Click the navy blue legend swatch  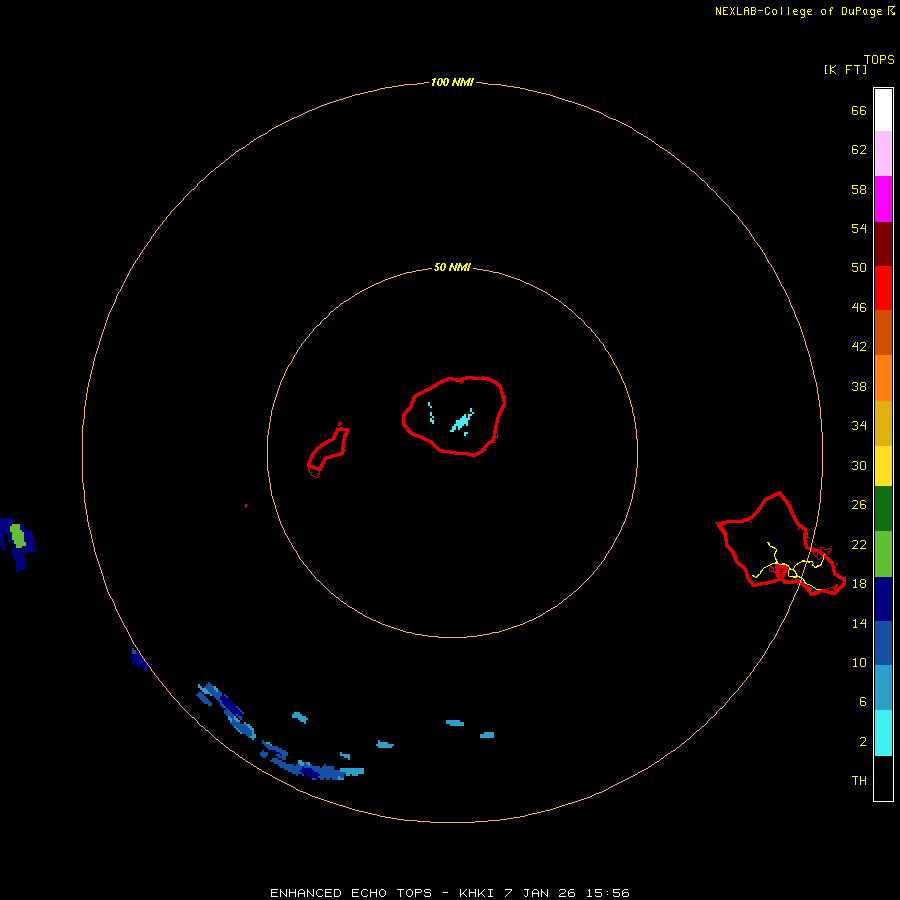coord(883,599)
